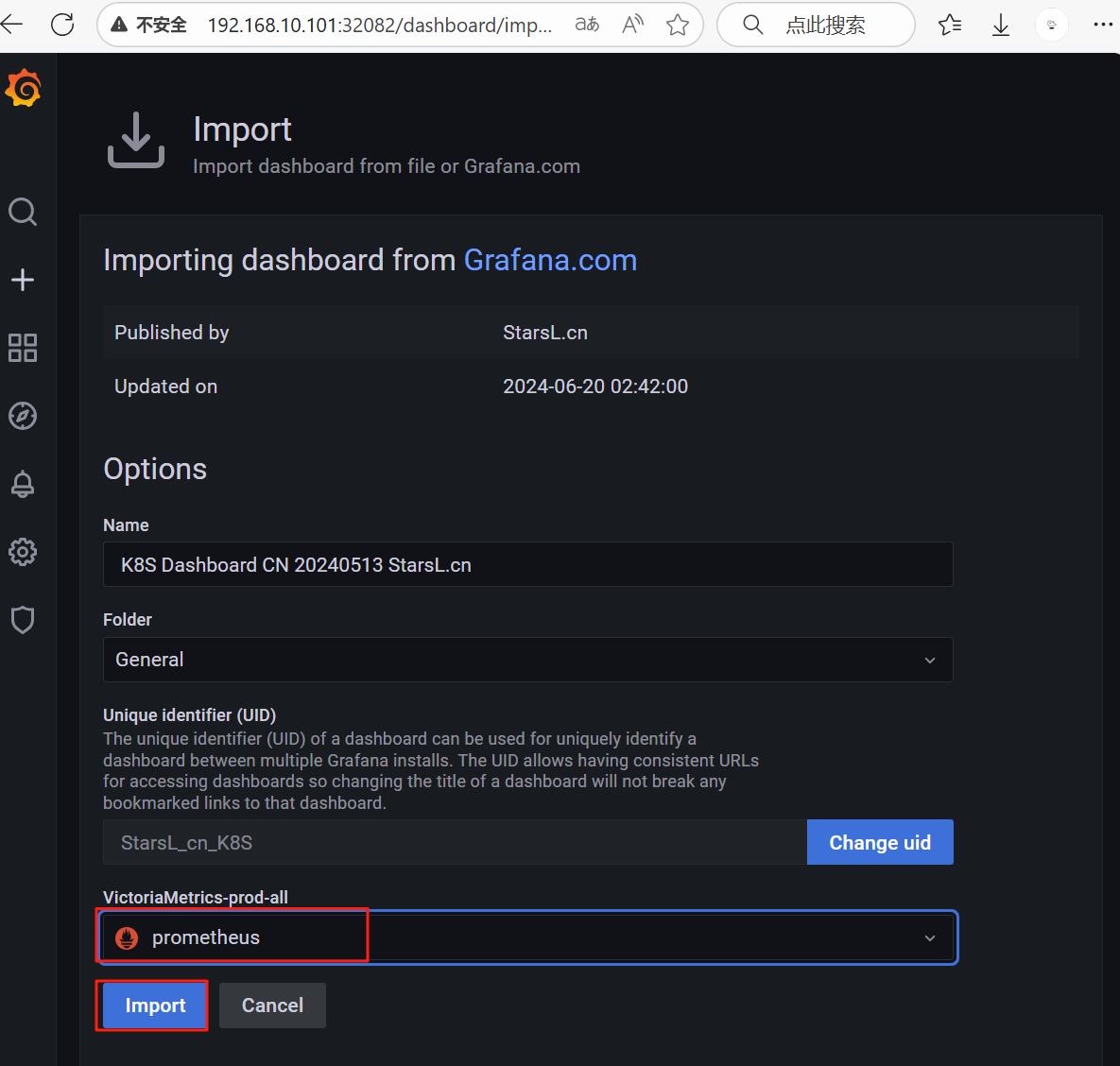
Task: Go back using the browser back arrow
Action: point(12,25)
